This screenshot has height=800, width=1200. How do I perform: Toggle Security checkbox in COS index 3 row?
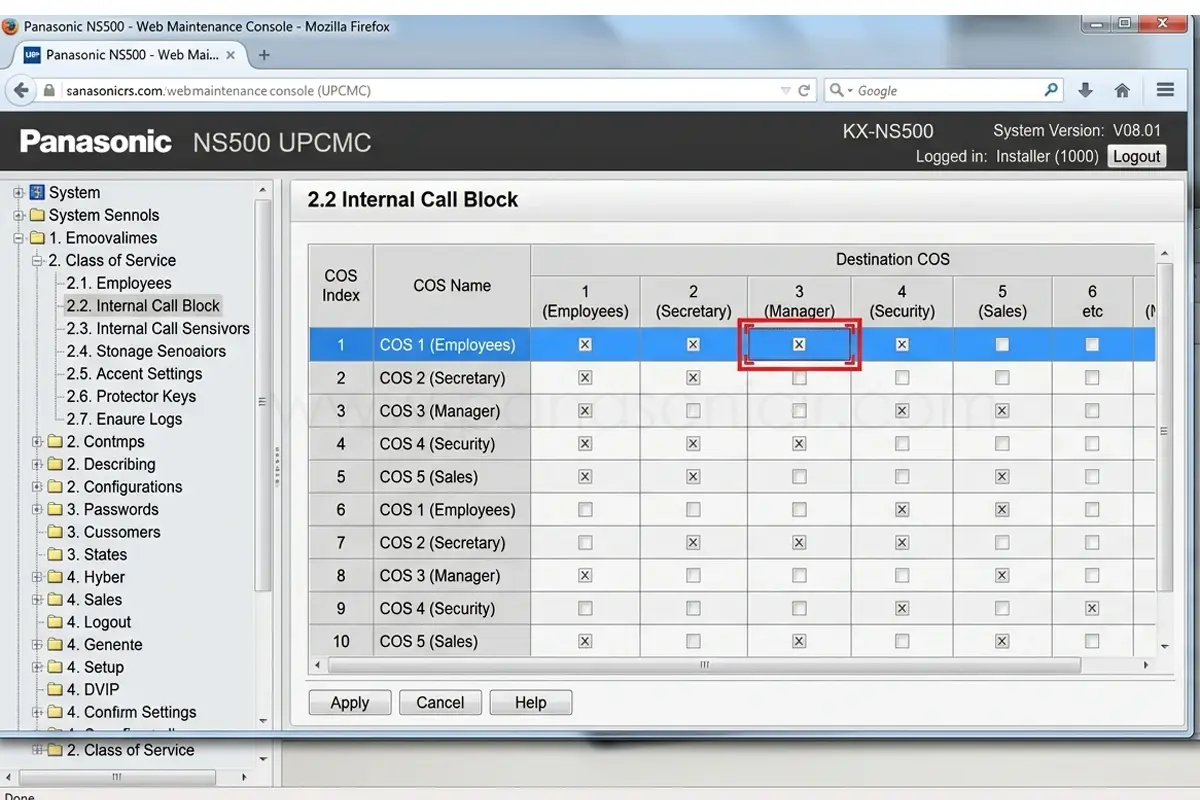tap(902, 411)
